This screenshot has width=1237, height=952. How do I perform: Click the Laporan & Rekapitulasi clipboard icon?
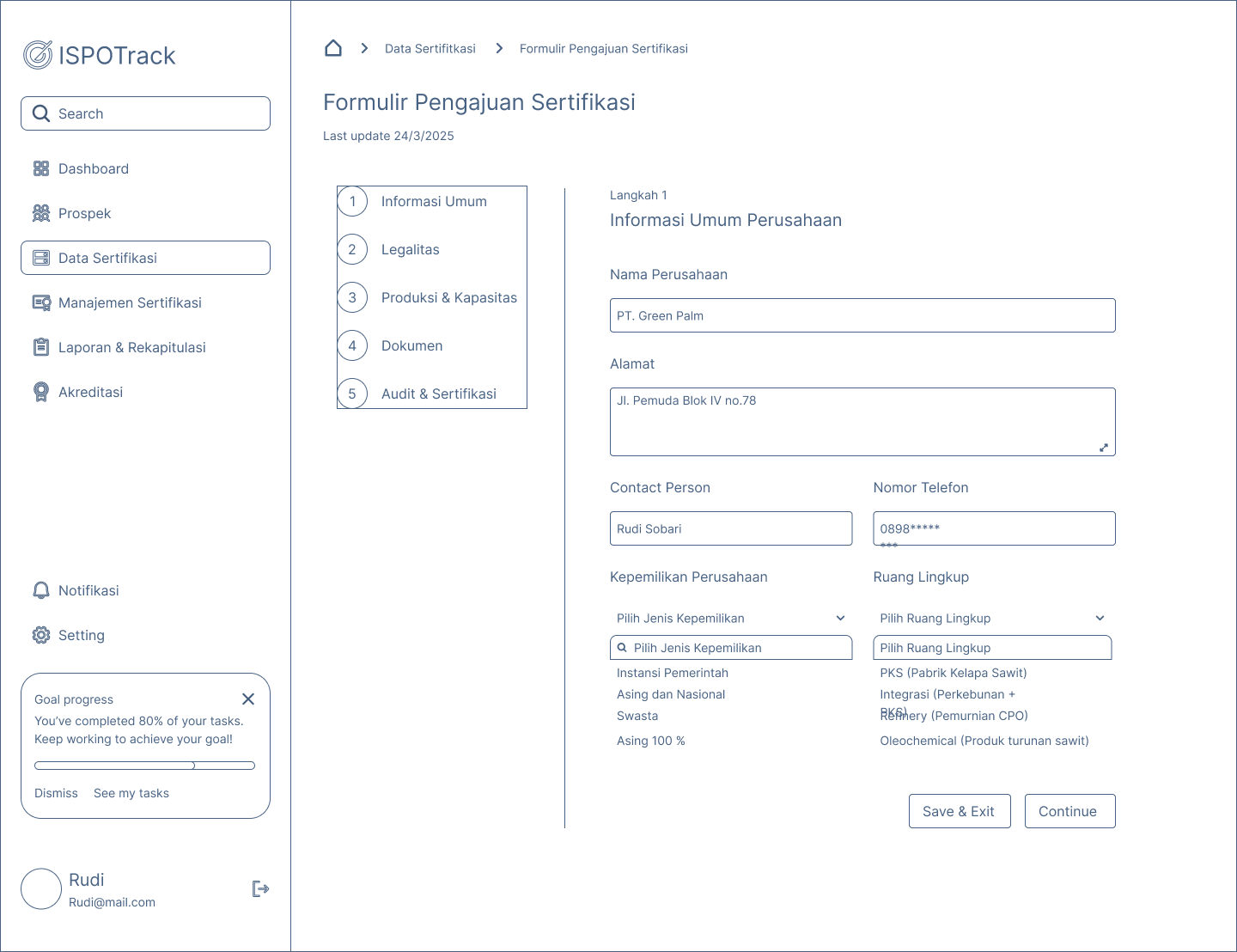click(41, 347)
